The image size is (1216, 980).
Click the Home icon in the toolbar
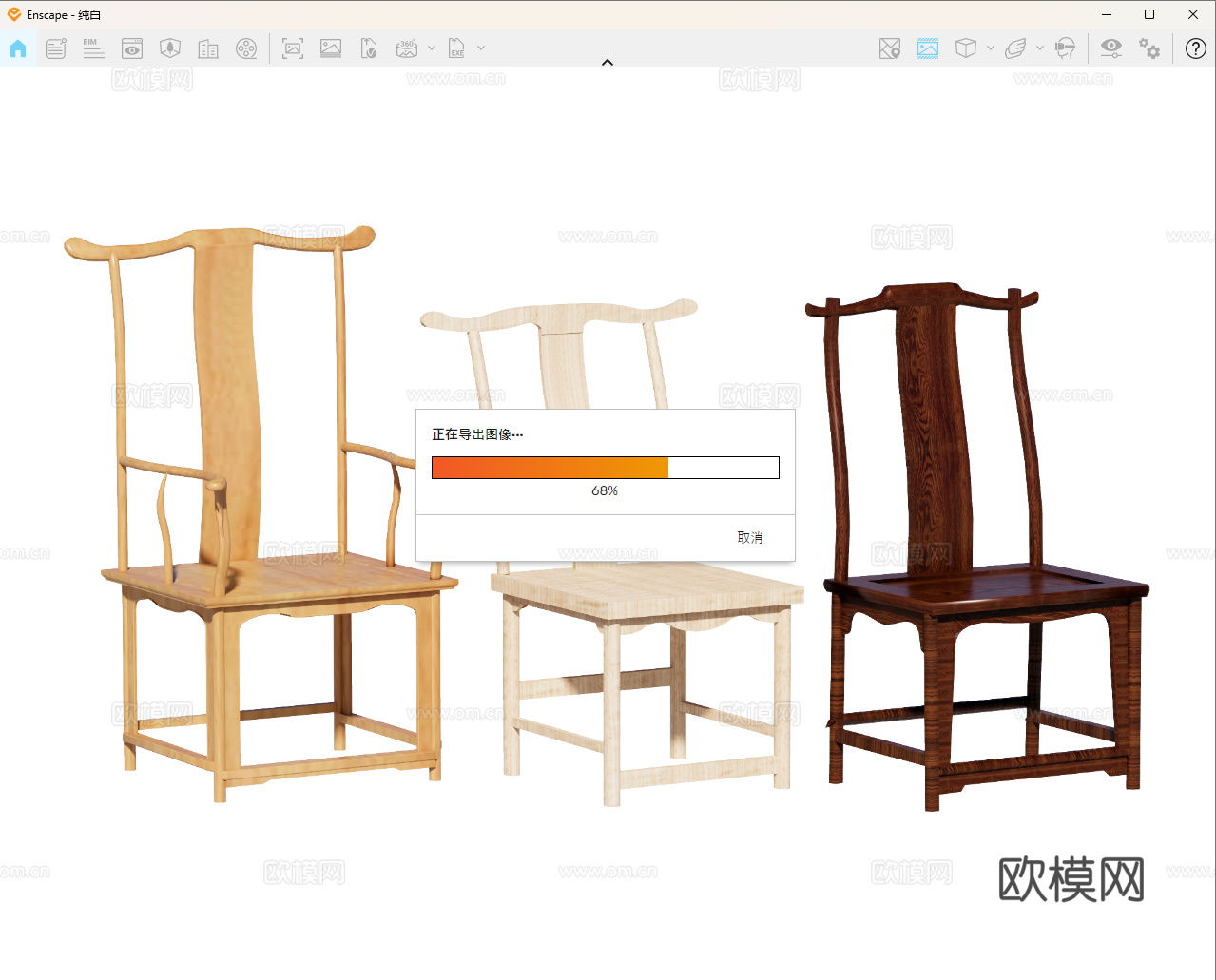tap(18, 48)
